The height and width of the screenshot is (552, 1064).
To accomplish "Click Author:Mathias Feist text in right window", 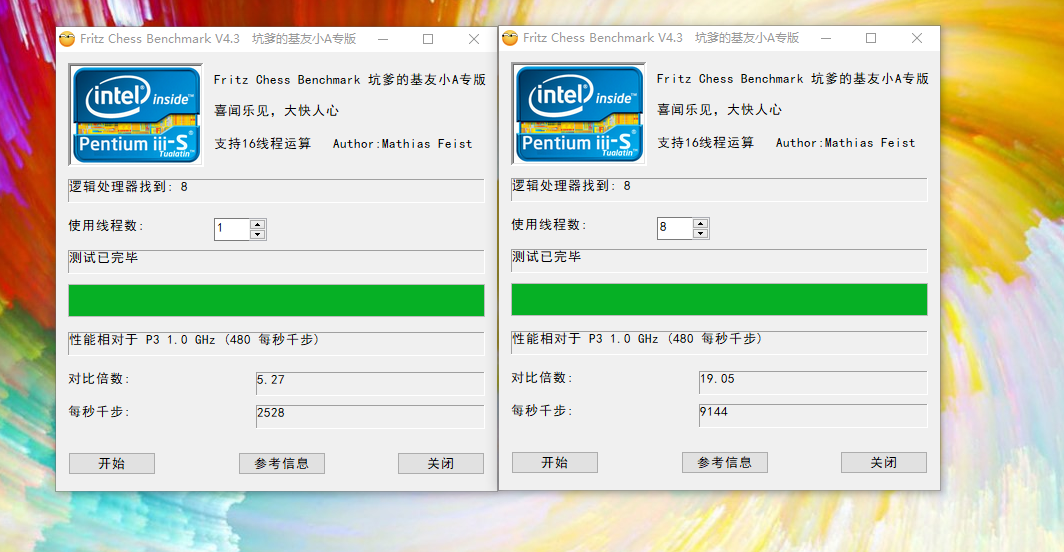I will pyautogui.click(x=846, y=143).
